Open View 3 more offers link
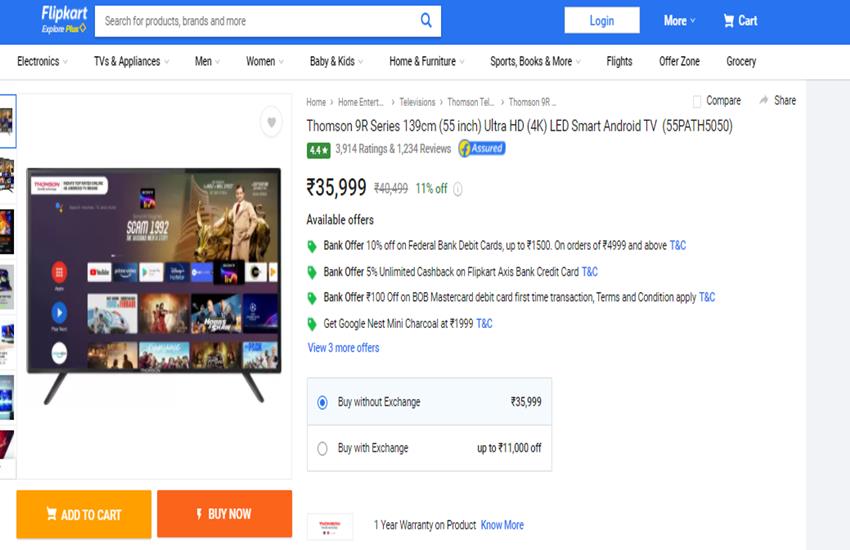850x550 pixels. pos(343,348)
